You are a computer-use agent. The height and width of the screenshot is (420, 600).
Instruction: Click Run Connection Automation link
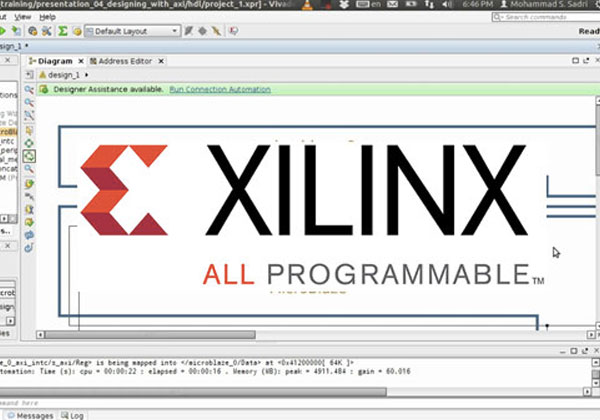(x=220, y=90)
